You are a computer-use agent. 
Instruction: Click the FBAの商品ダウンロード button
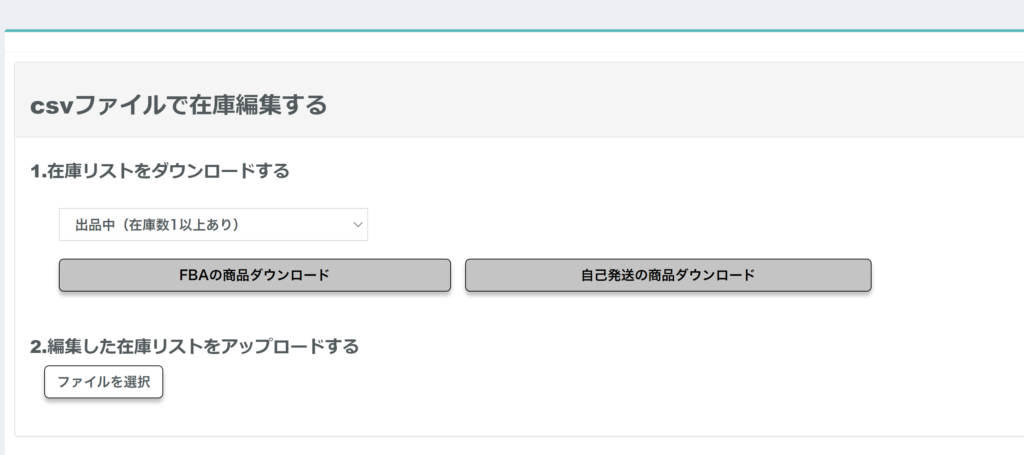click(x=254, y=275)
